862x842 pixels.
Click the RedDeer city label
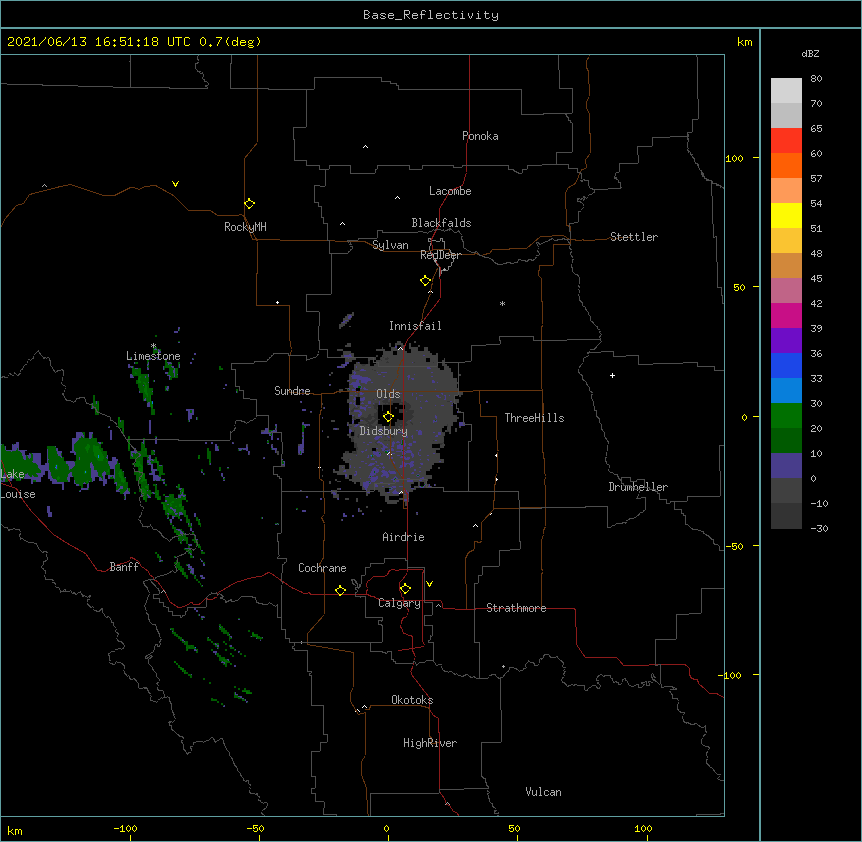440,255
